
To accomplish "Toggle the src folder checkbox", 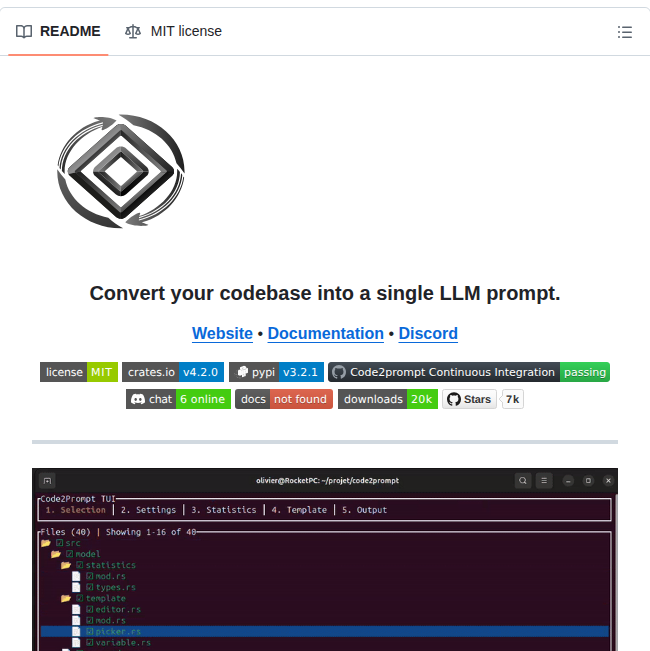I will [x=60, y=543].
